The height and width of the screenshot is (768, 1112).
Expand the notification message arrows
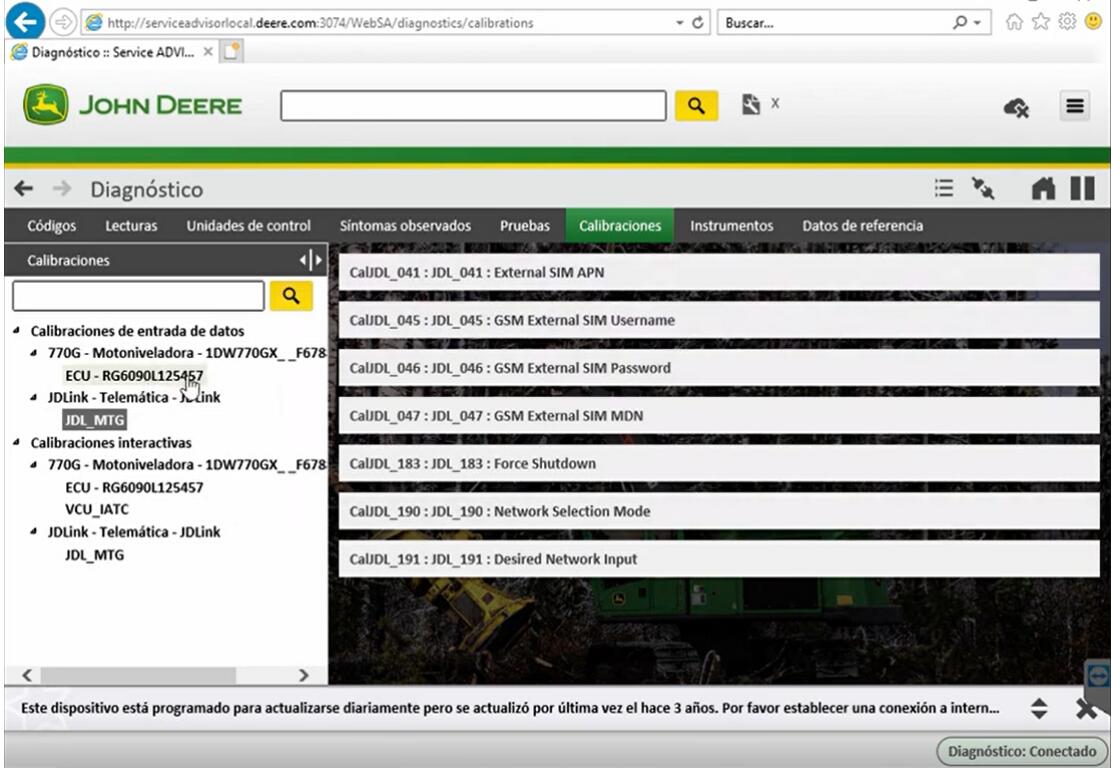1039,708
